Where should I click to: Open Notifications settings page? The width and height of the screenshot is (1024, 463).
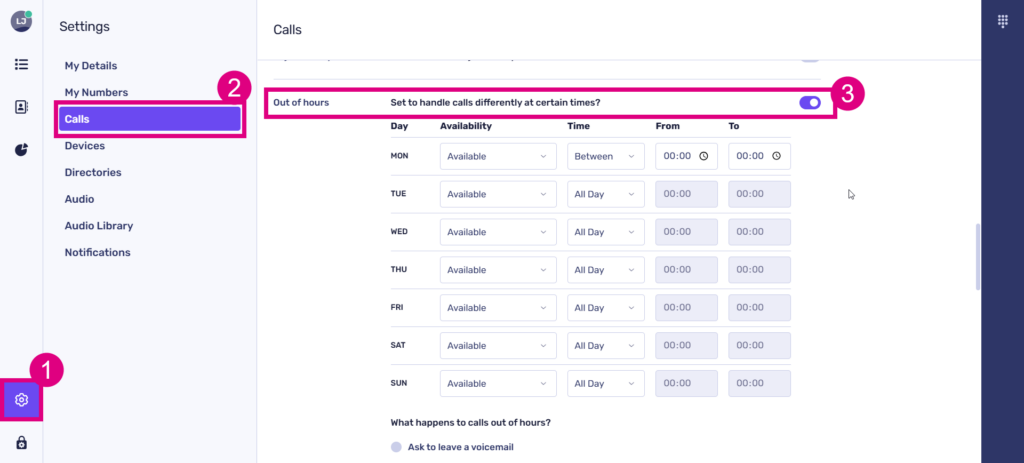tap(97, 252)
